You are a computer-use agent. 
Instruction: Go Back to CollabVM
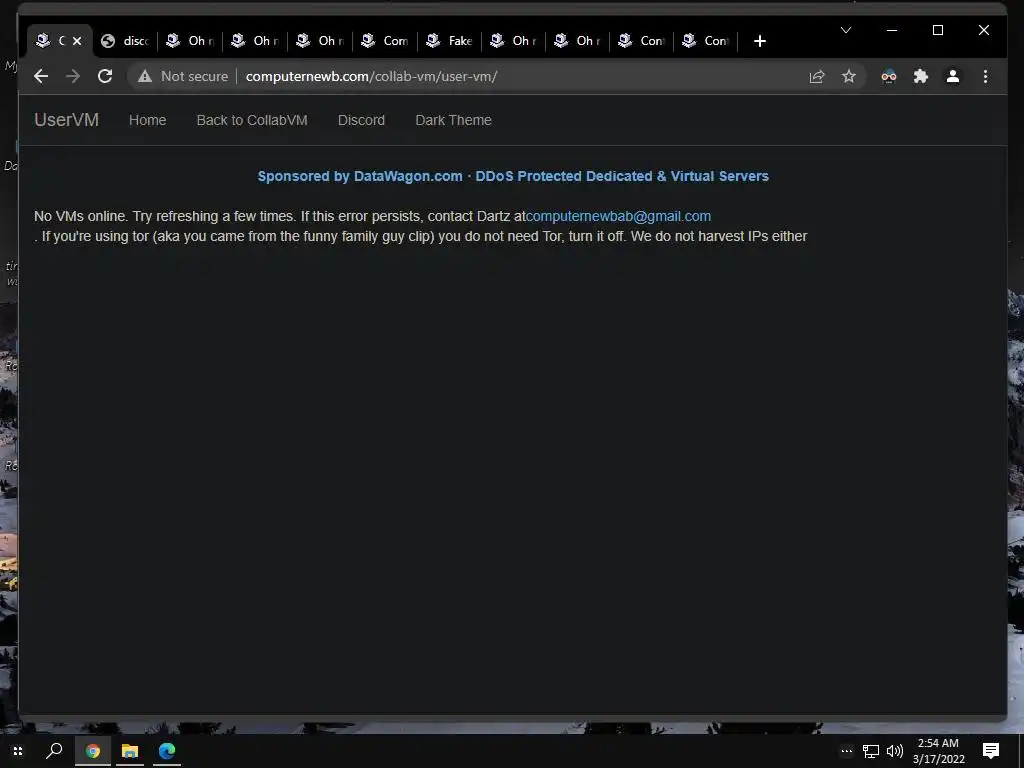click(x=252, y=120)
